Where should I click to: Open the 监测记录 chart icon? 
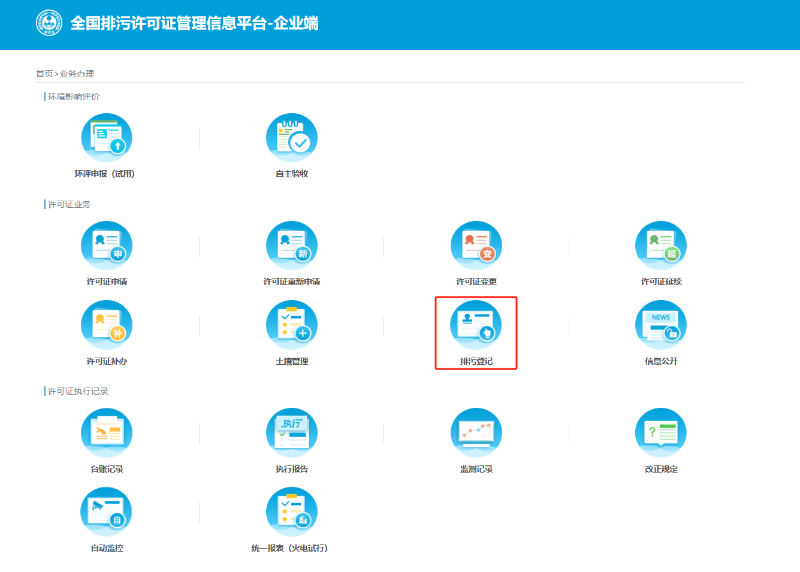[x=476, y=434]
